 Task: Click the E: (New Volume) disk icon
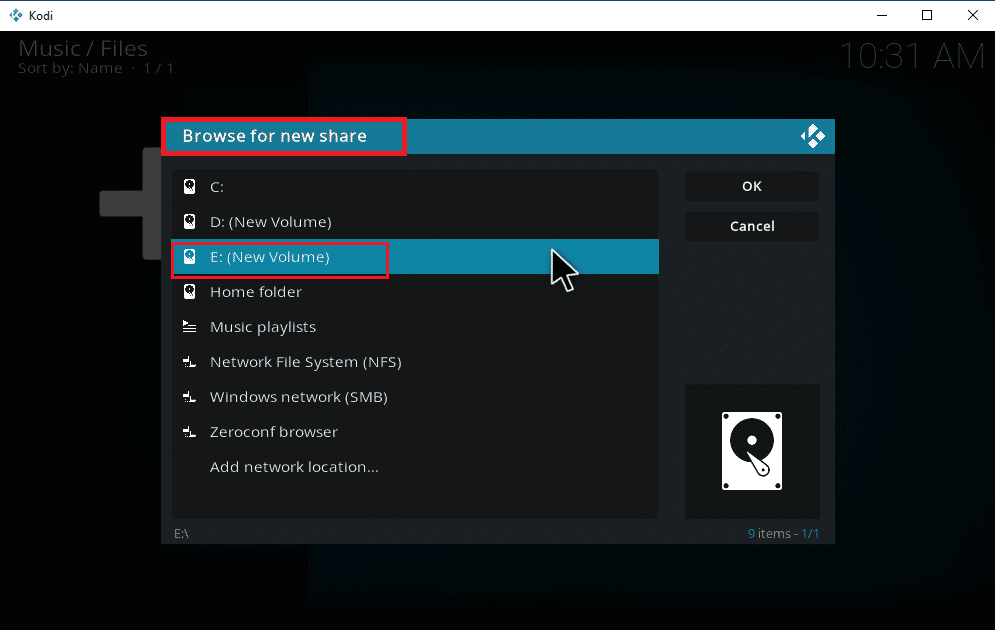click(190, 256)
